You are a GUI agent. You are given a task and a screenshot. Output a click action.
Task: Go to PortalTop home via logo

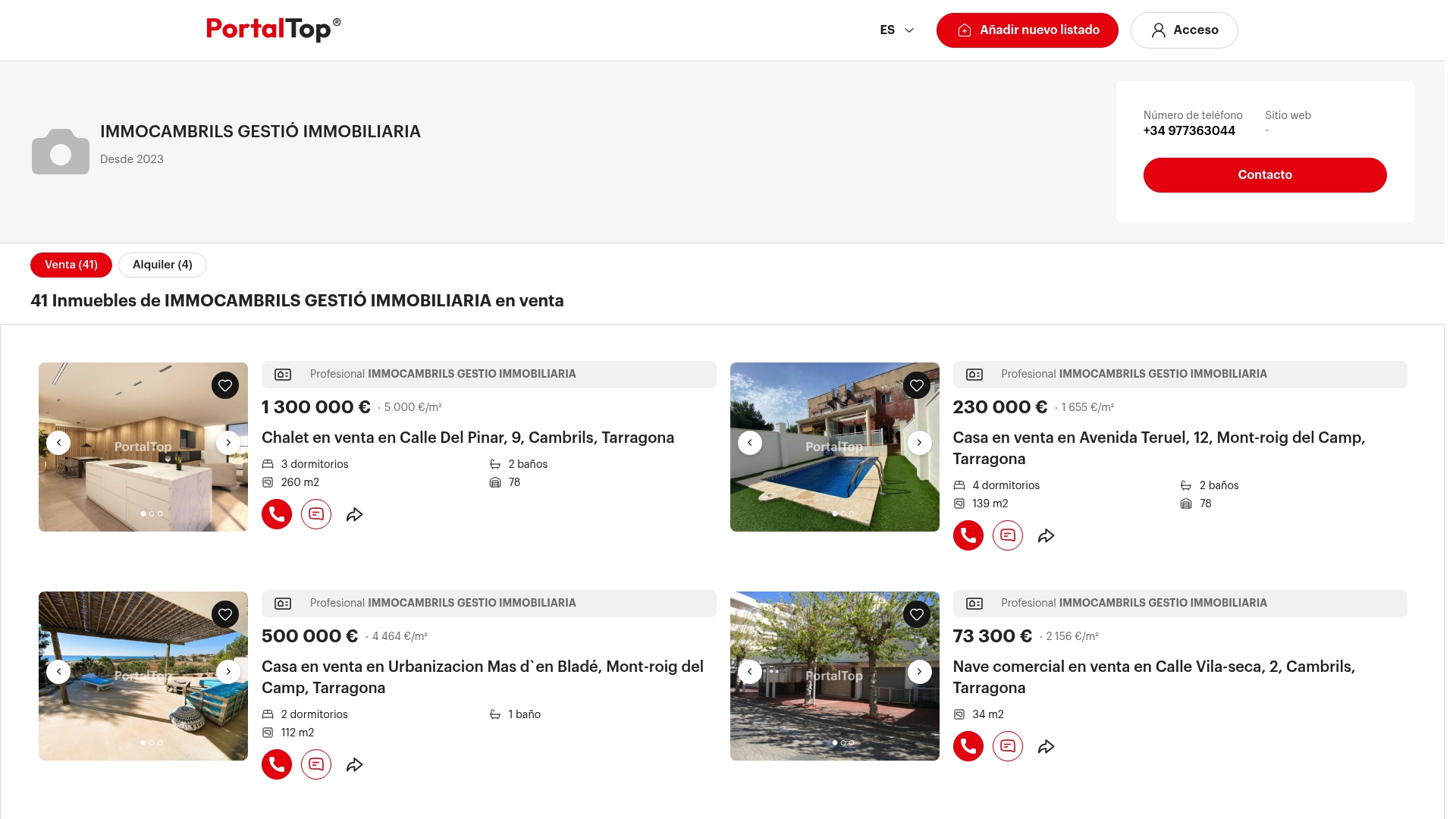274,30
